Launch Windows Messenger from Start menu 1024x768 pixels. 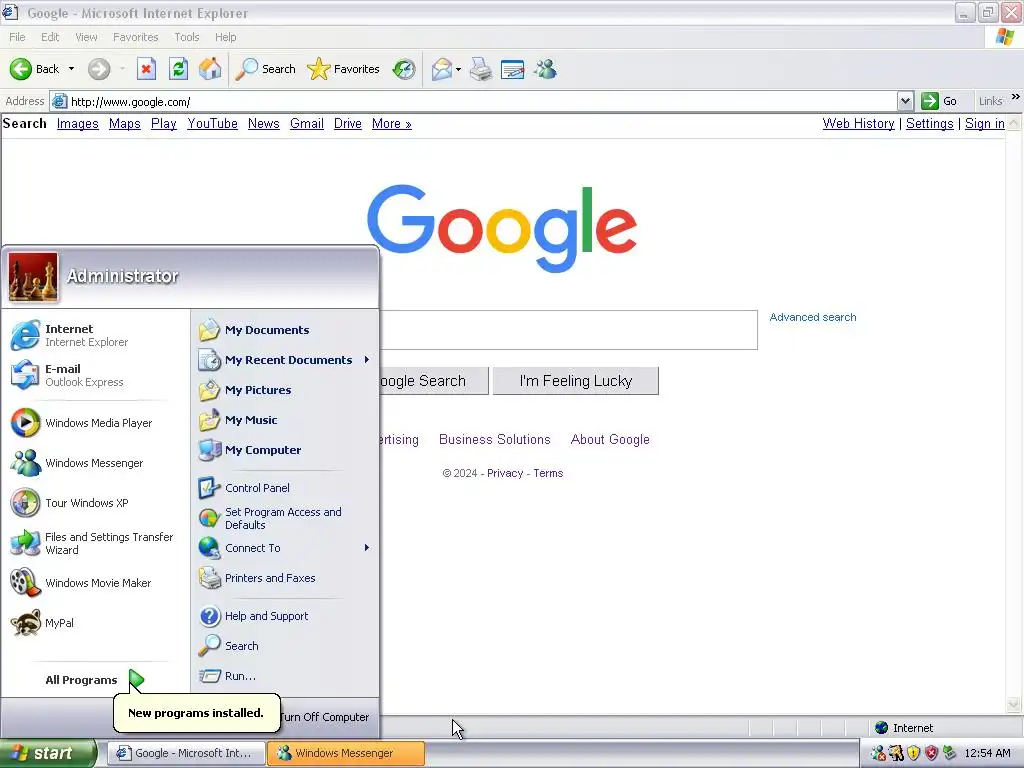click(95, 463)
